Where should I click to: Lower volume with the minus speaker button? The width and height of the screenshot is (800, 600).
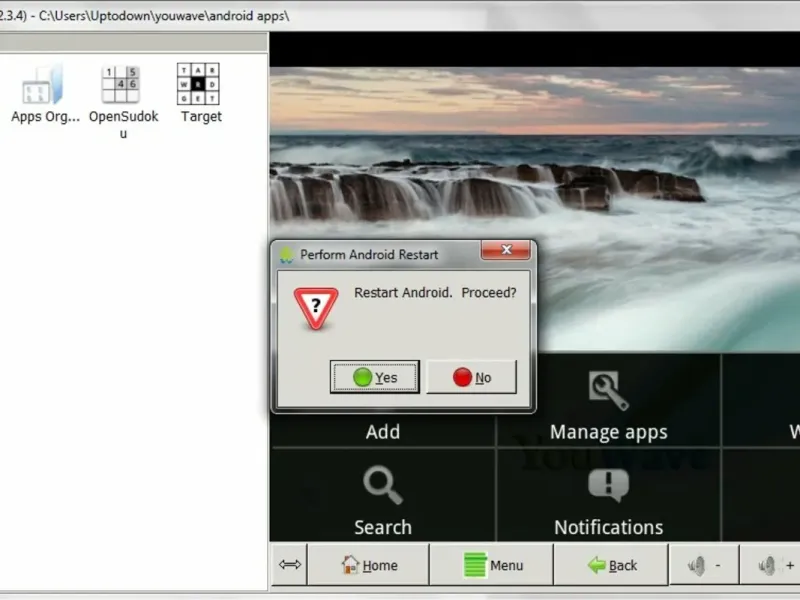tap(704, 565)
